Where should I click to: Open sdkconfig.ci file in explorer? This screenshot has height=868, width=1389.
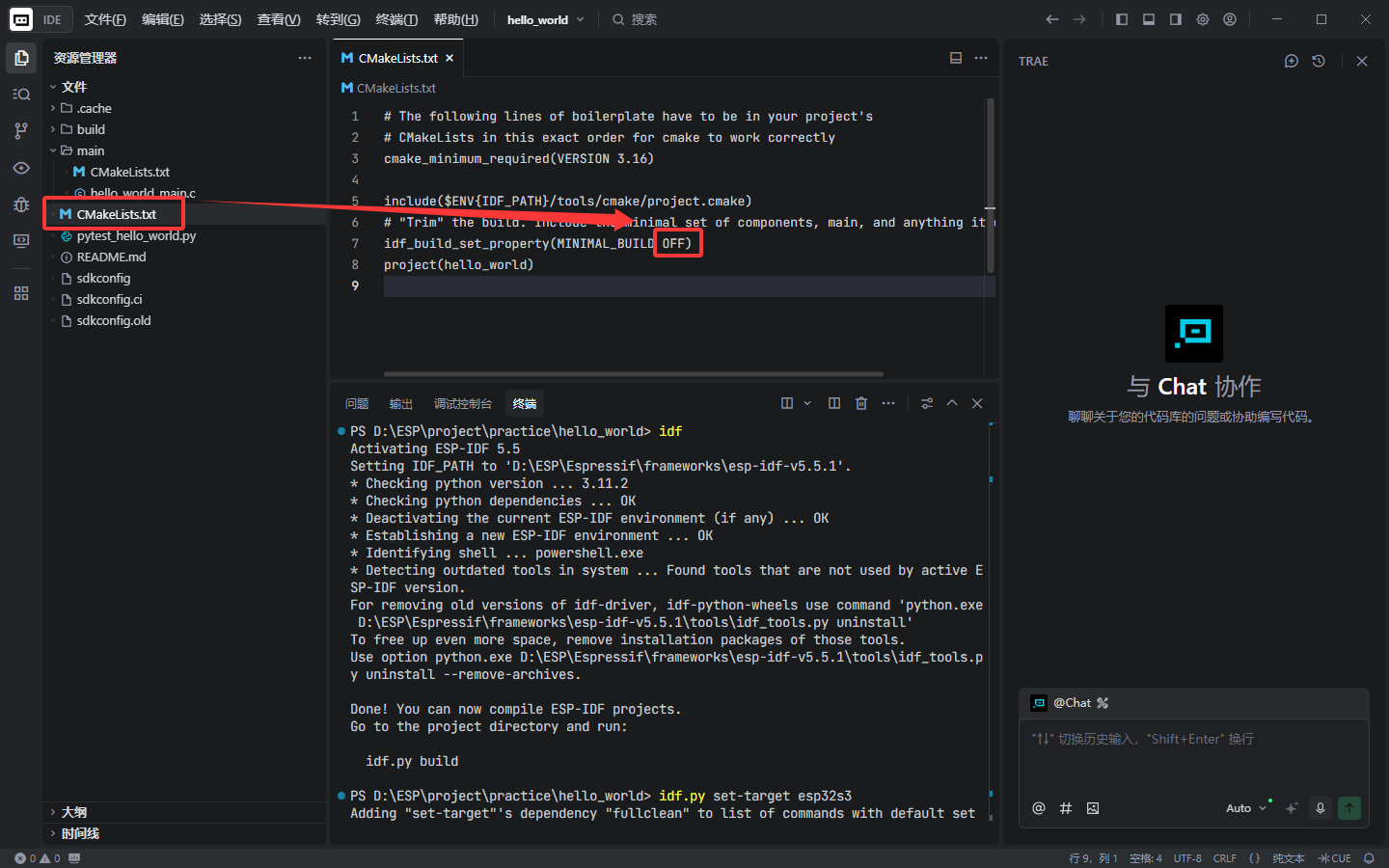[109, 299]
